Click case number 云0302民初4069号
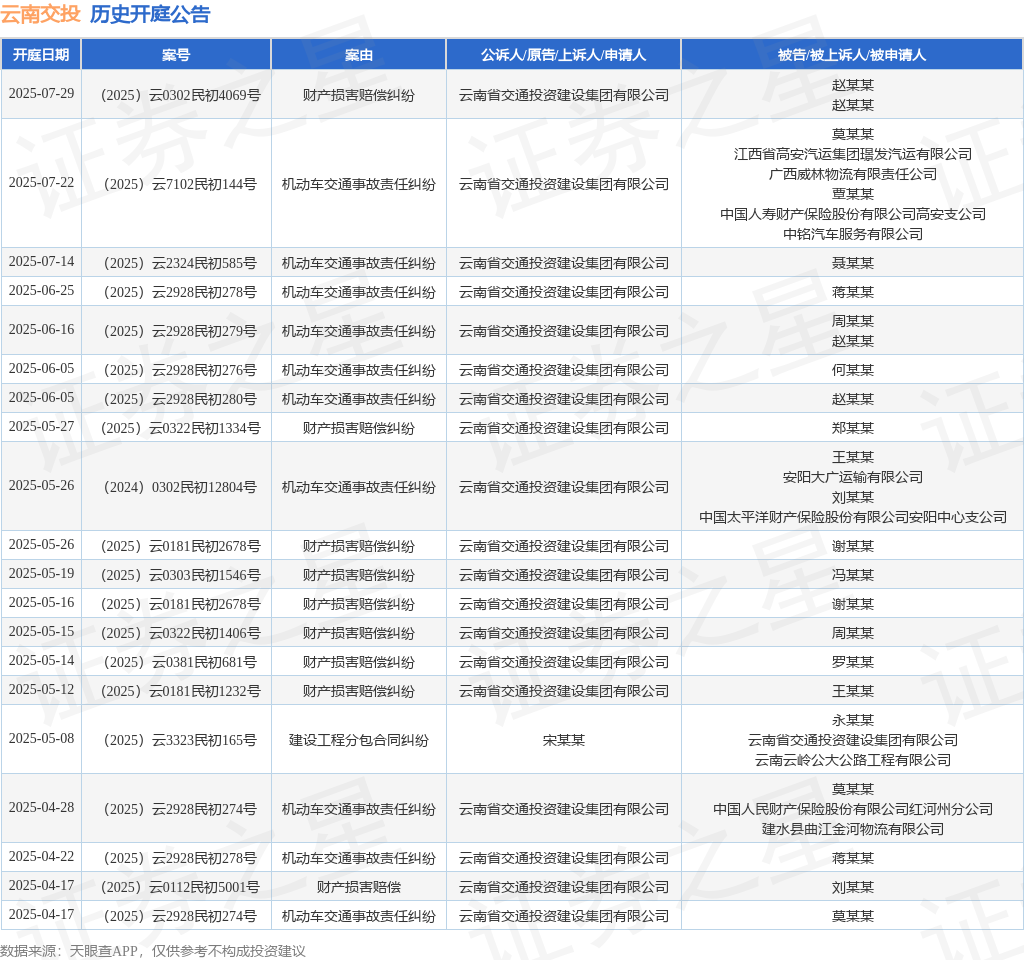The image size is (1024, 960). click(x=180, y=95)
